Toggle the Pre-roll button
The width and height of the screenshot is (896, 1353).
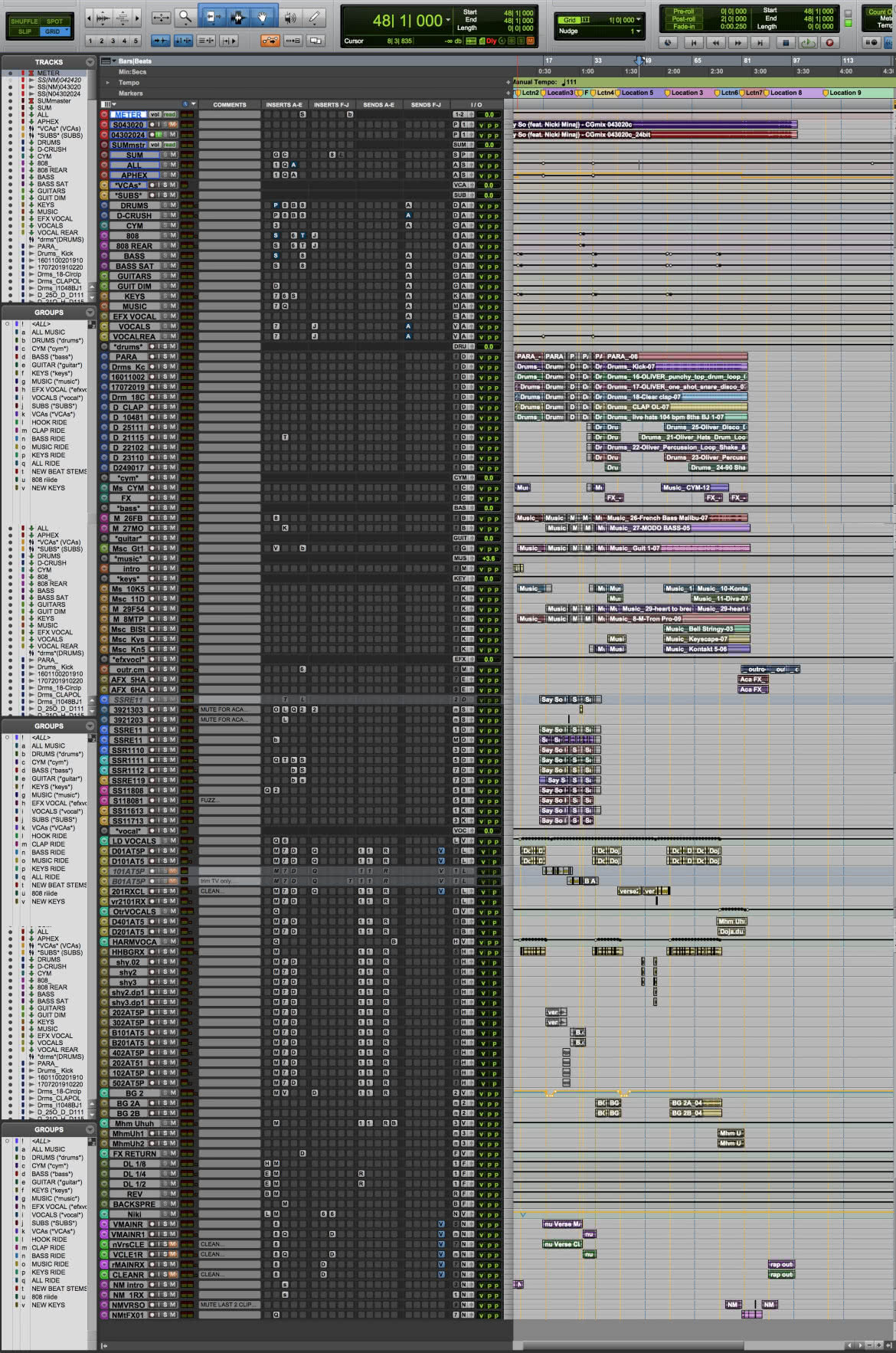[683, 11]
